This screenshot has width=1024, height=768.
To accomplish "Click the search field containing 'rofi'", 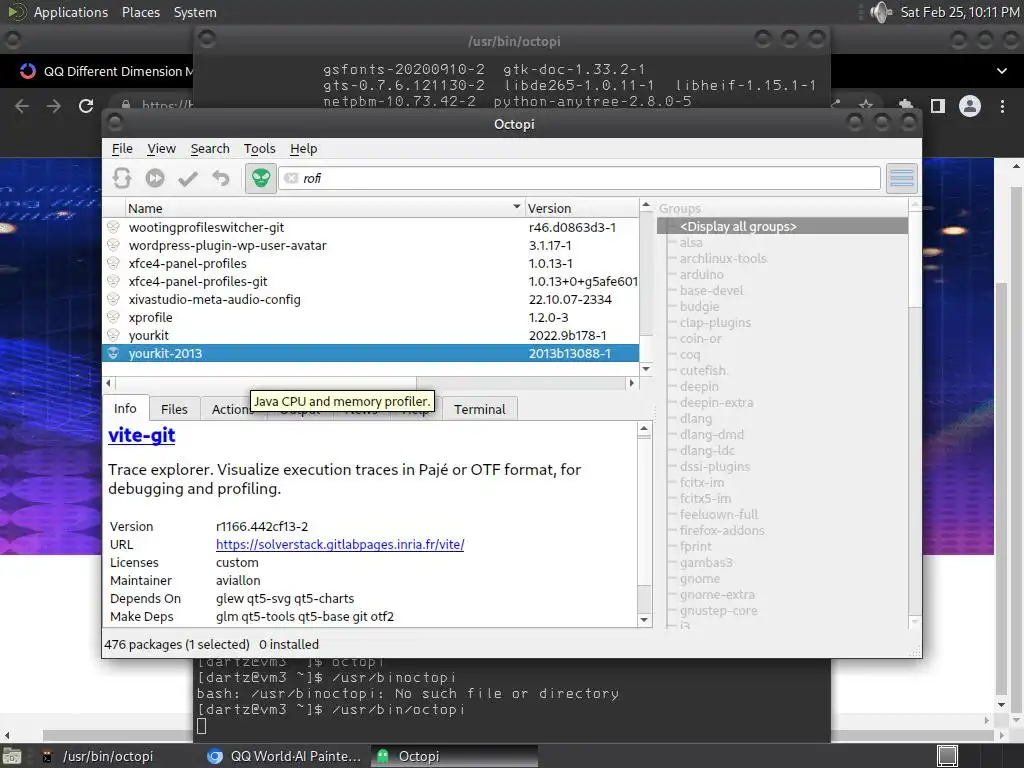I will 579,178.
